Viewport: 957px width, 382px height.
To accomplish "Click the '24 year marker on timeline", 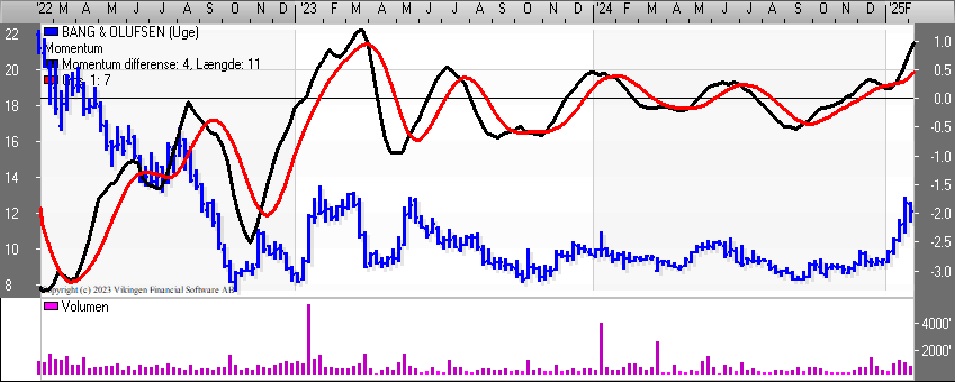I will (604, 9).
